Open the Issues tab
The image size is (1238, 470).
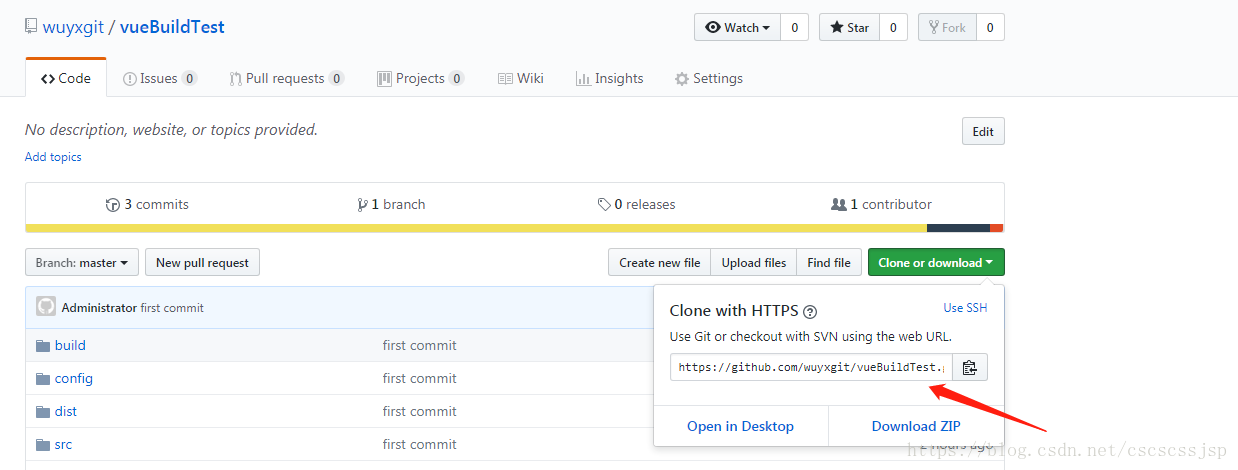click(159, 78)
